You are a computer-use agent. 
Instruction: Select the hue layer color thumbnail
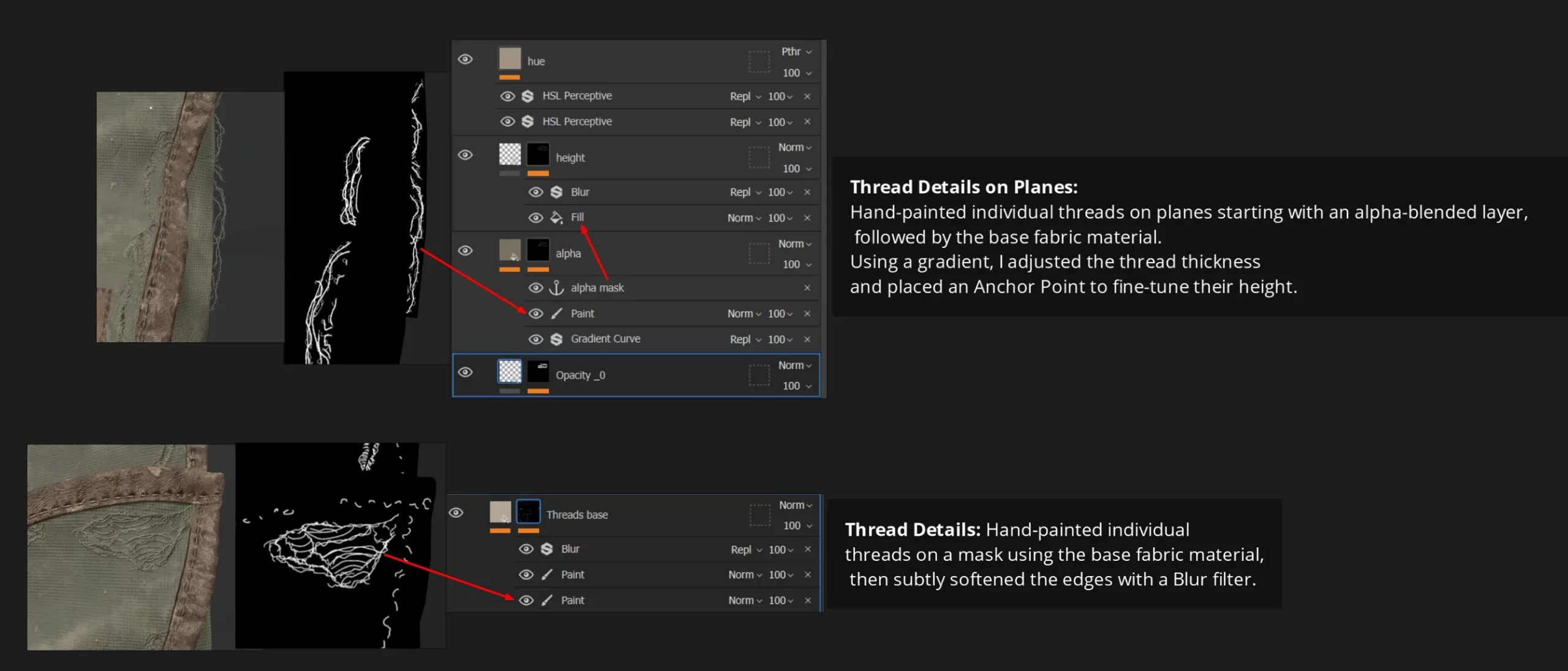pyautogui.click(x=510, y=59)
